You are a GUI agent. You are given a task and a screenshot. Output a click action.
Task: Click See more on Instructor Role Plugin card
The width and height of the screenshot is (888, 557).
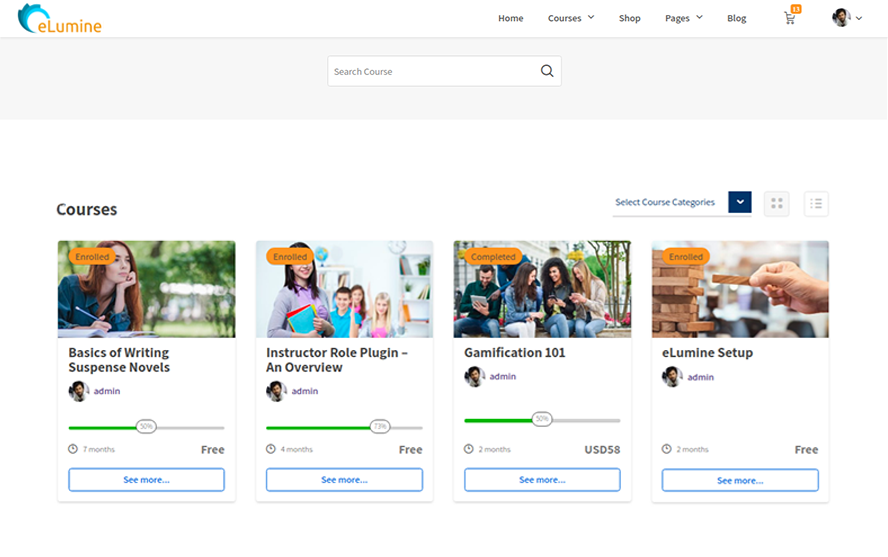click(x=344, y=479)
